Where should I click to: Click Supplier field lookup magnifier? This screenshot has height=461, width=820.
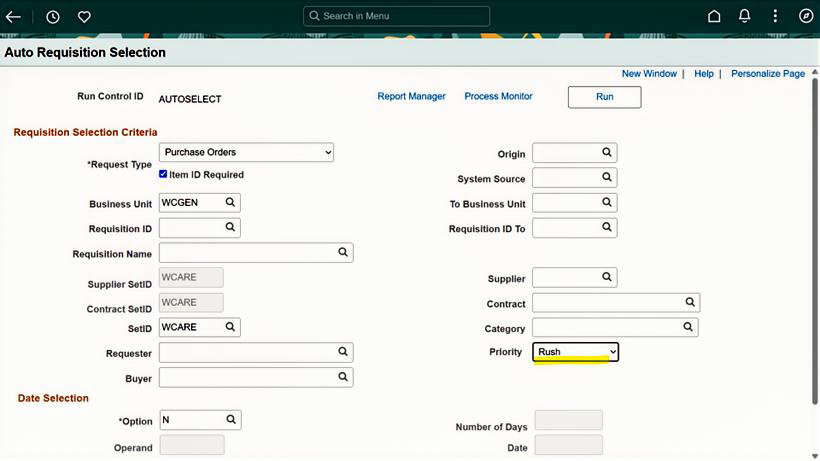606,277
